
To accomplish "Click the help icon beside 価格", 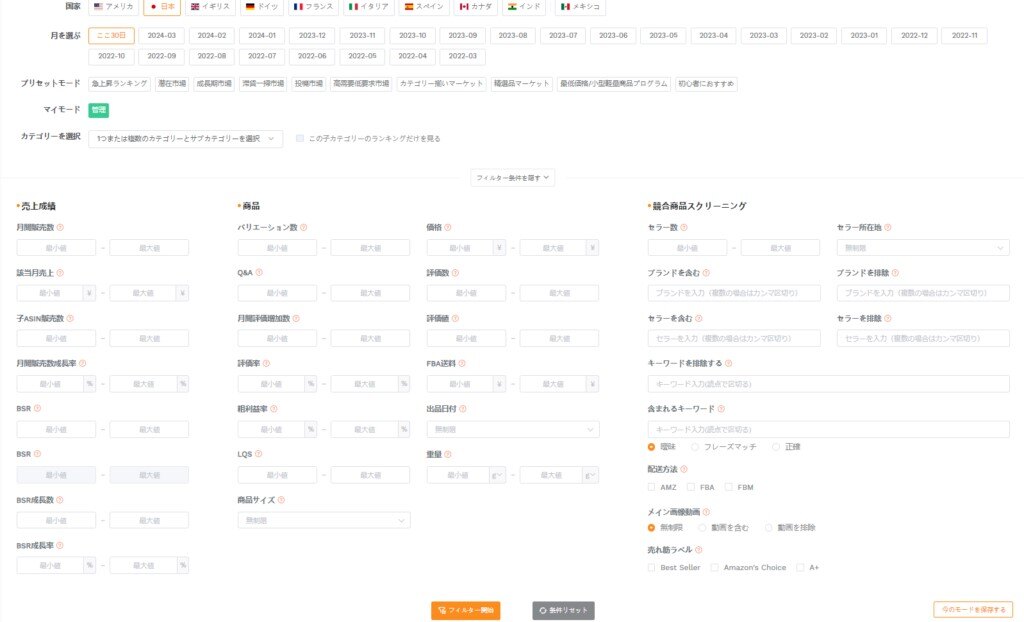I will pyautogui.click(x=447, y=228).
